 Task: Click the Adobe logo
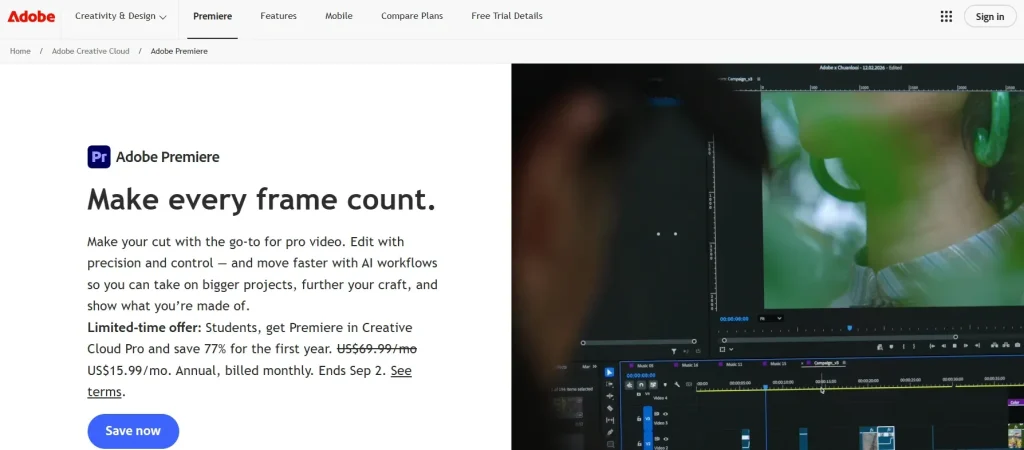(31, 16)
